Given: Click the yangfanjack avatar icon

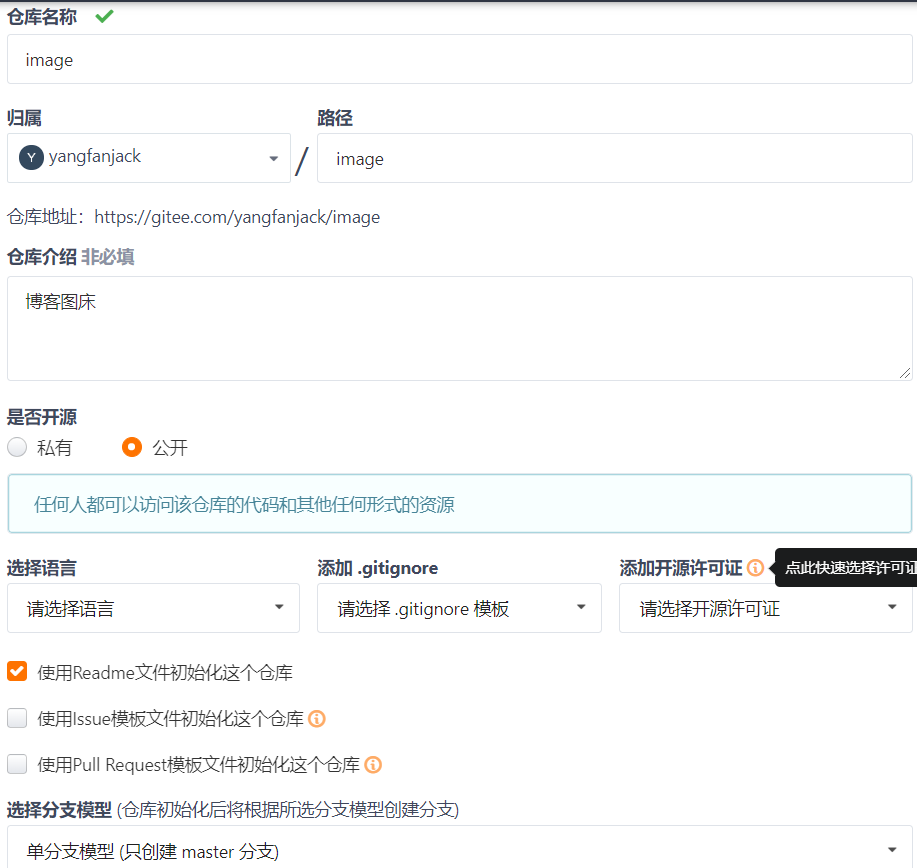Looking at the screenshot, I should point(31,158).
